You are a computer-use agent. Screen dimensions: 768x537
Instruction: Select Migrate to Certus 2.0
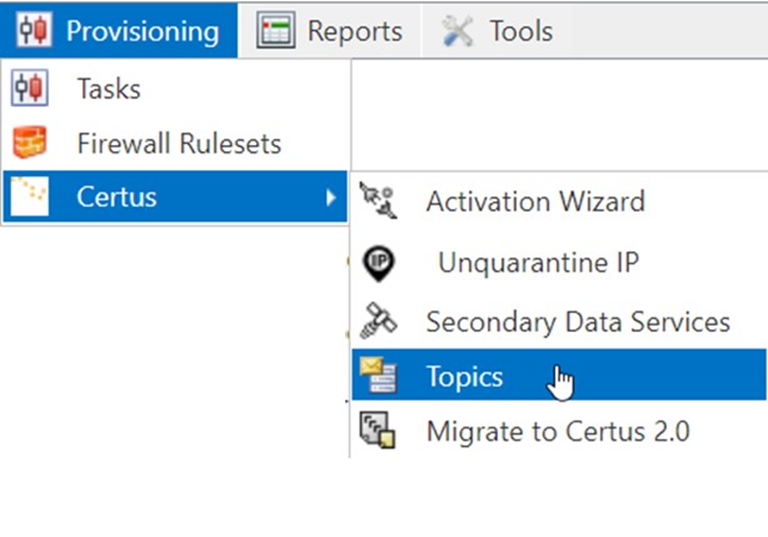(x=557, y=431)
